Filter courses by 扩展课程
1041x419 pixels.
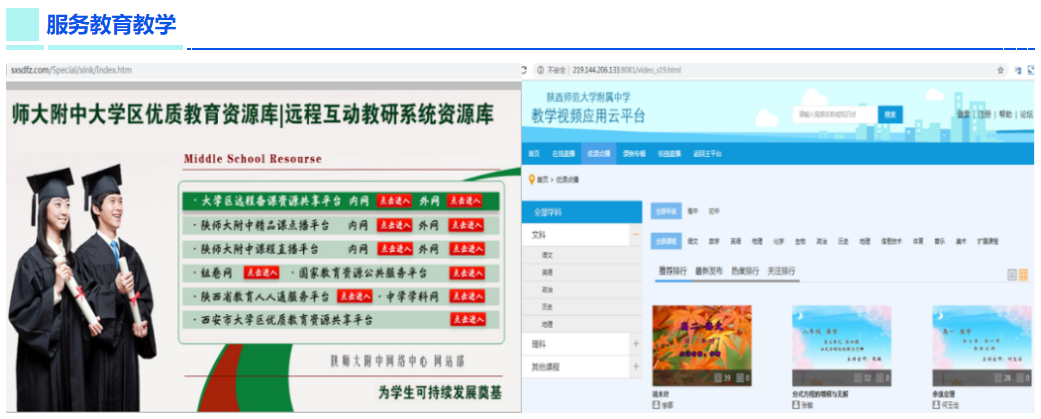coord(987,242)
